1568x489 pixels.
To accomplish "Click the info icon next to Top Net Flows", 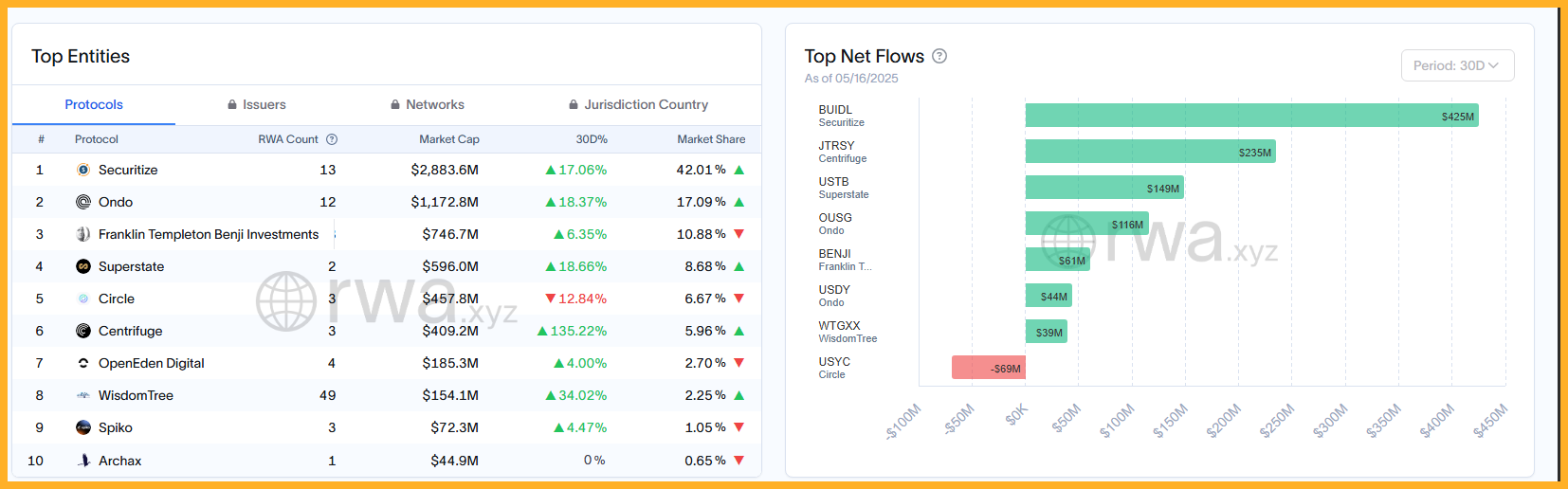I will pos(939,56).
